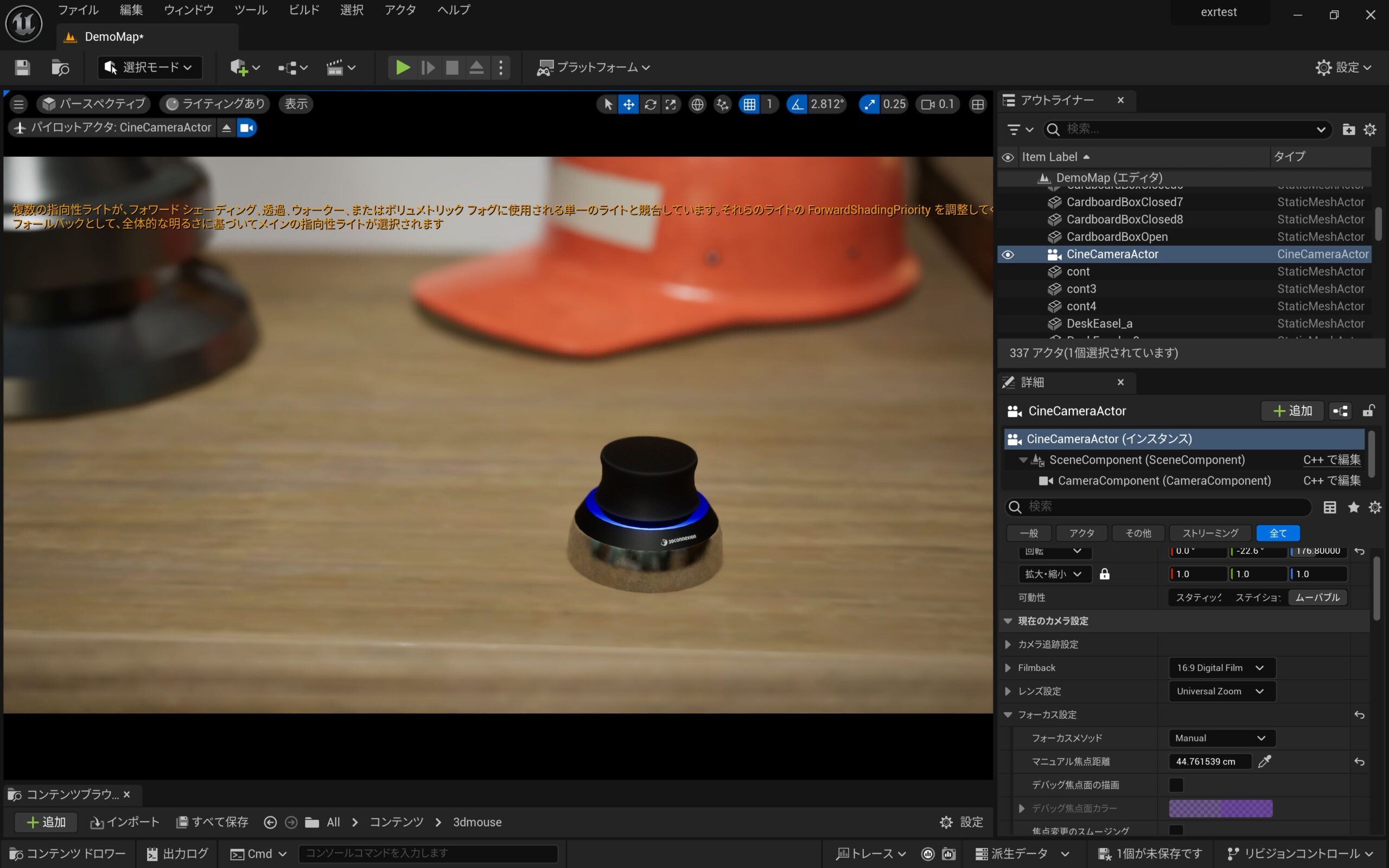This screenshot has height=868, width=1389.
Task: Enable デバッグ焦点面の描画 checkbox
Action: click(x=1176, y=785)
